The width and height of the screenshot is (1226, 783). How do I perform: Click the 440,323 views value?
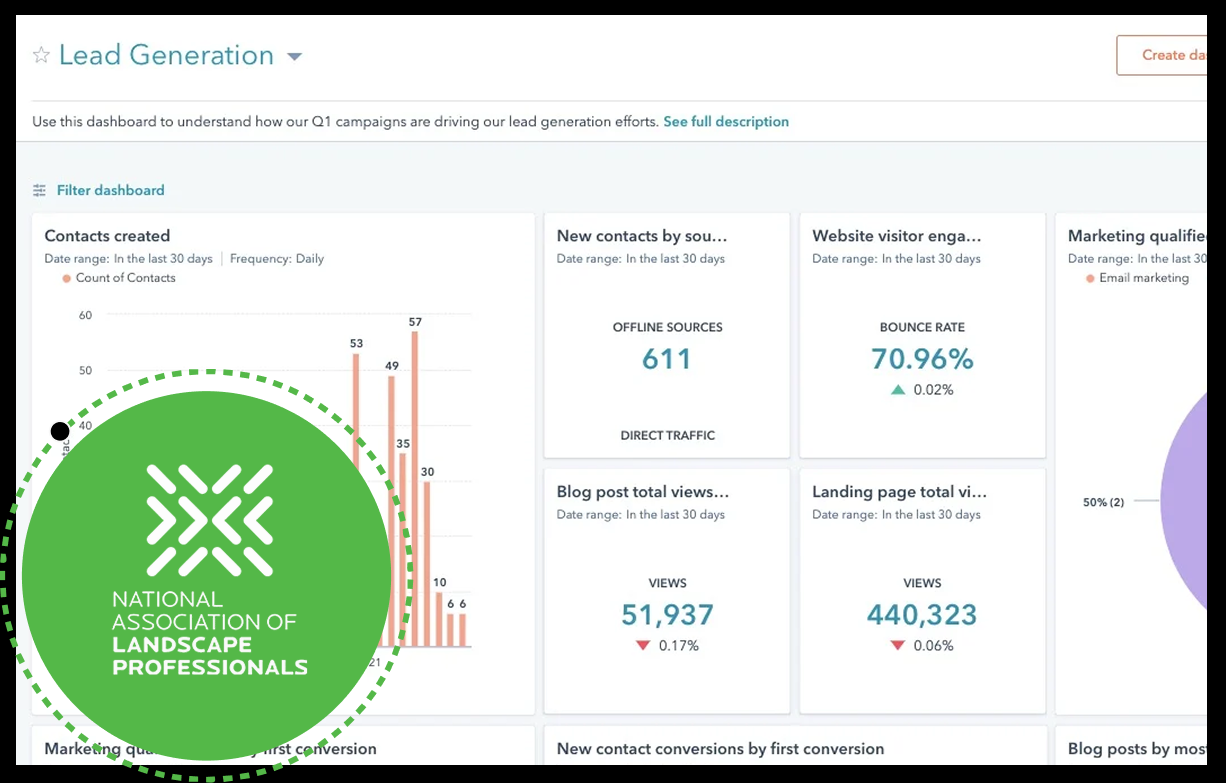pos(922,614)
